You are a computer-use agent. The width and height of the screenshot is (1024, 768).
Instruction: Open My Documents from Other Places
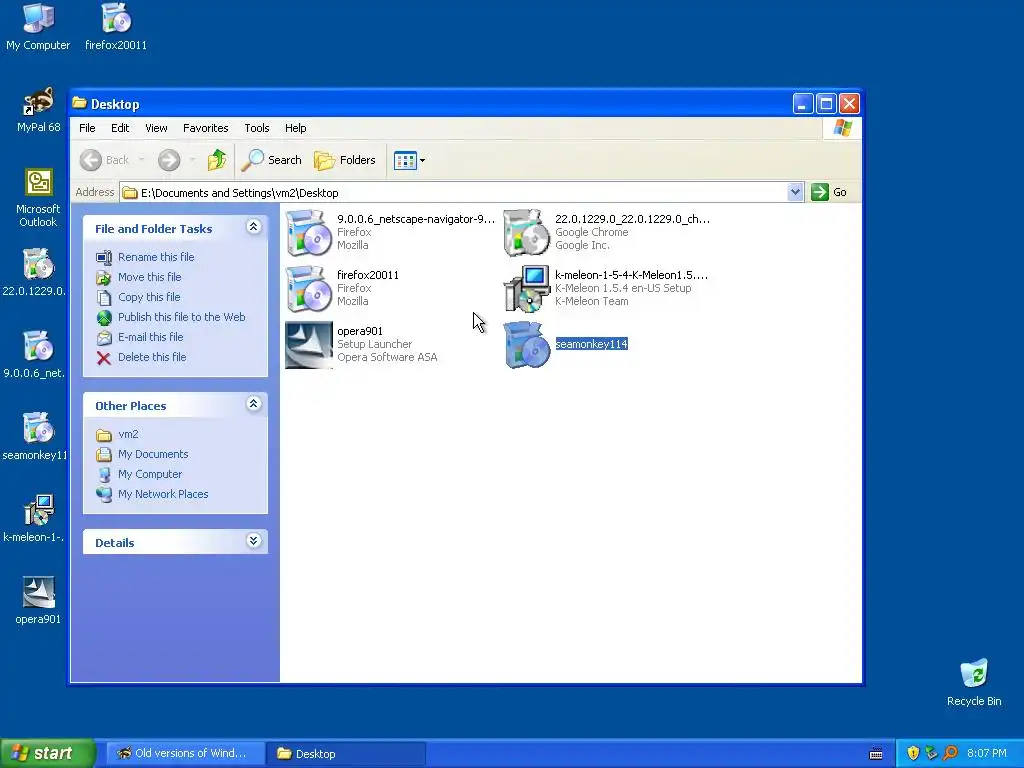[x=153, y=454]
